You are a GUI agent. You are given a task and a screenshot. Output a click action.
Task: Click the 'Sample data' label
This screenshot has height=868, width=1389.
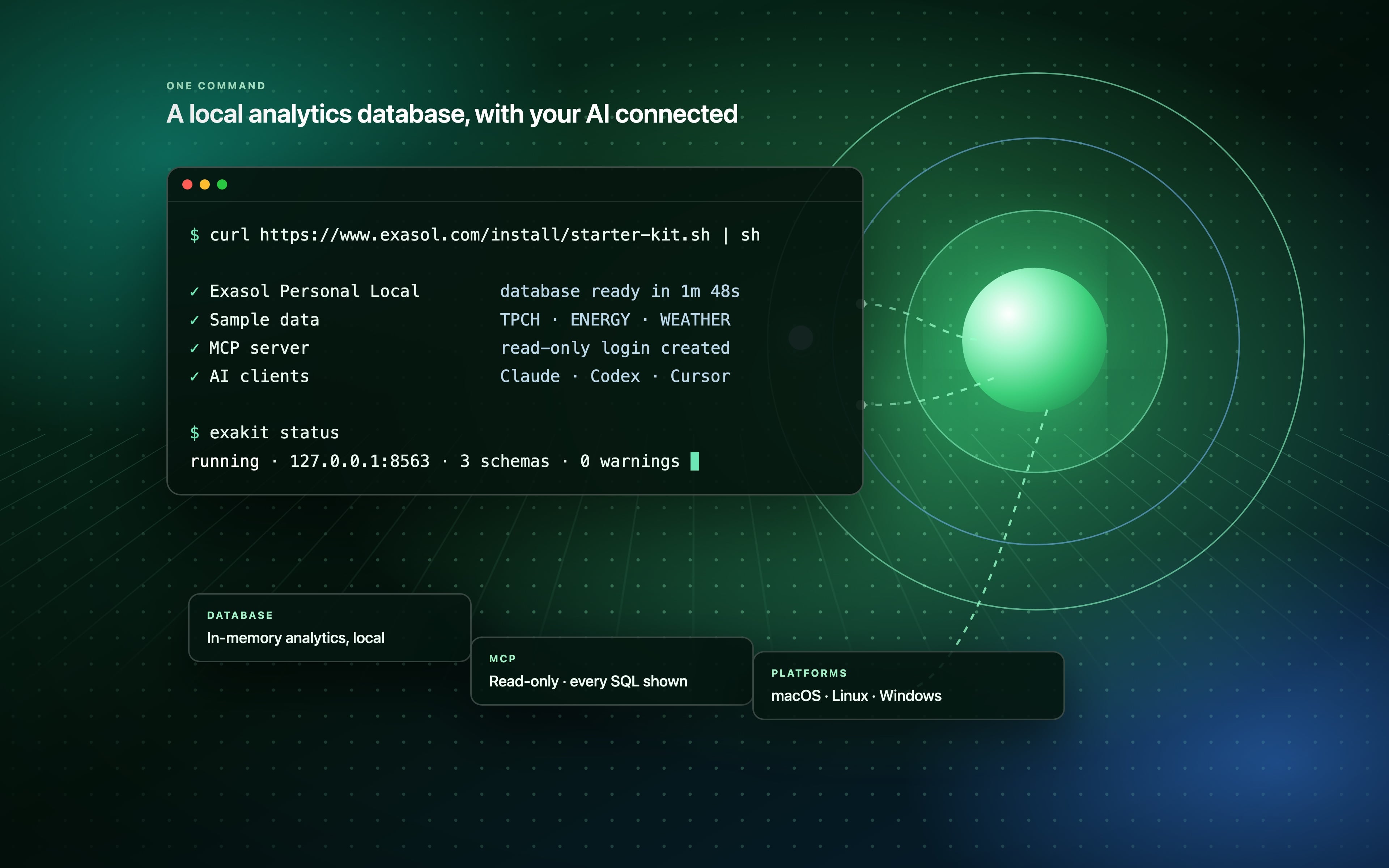264,320
